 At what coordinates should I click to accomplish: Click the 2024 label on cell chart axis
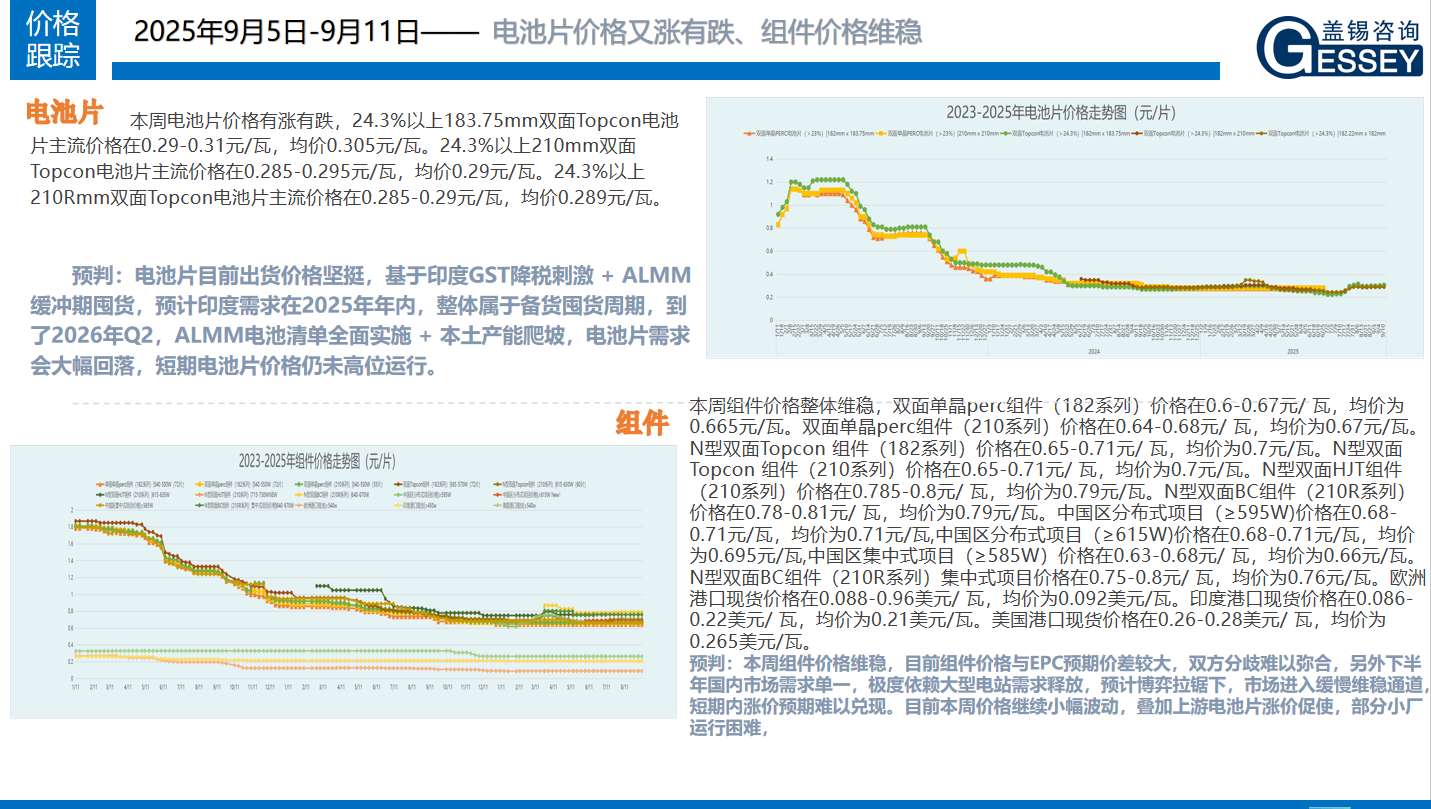click(x=1093, y=352)
